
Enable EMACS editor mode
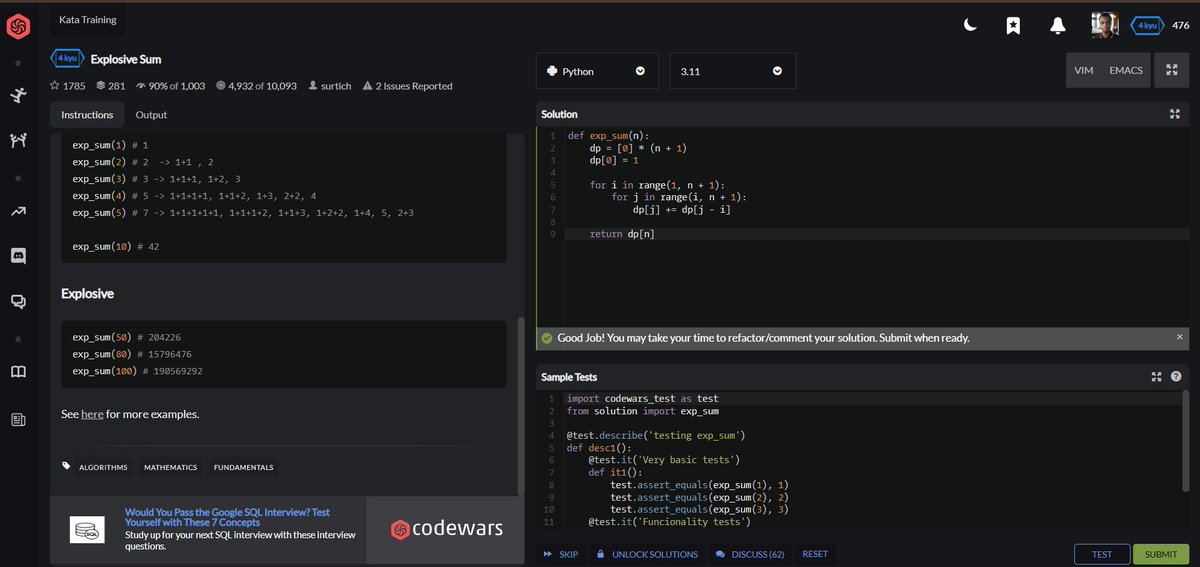1125,70
